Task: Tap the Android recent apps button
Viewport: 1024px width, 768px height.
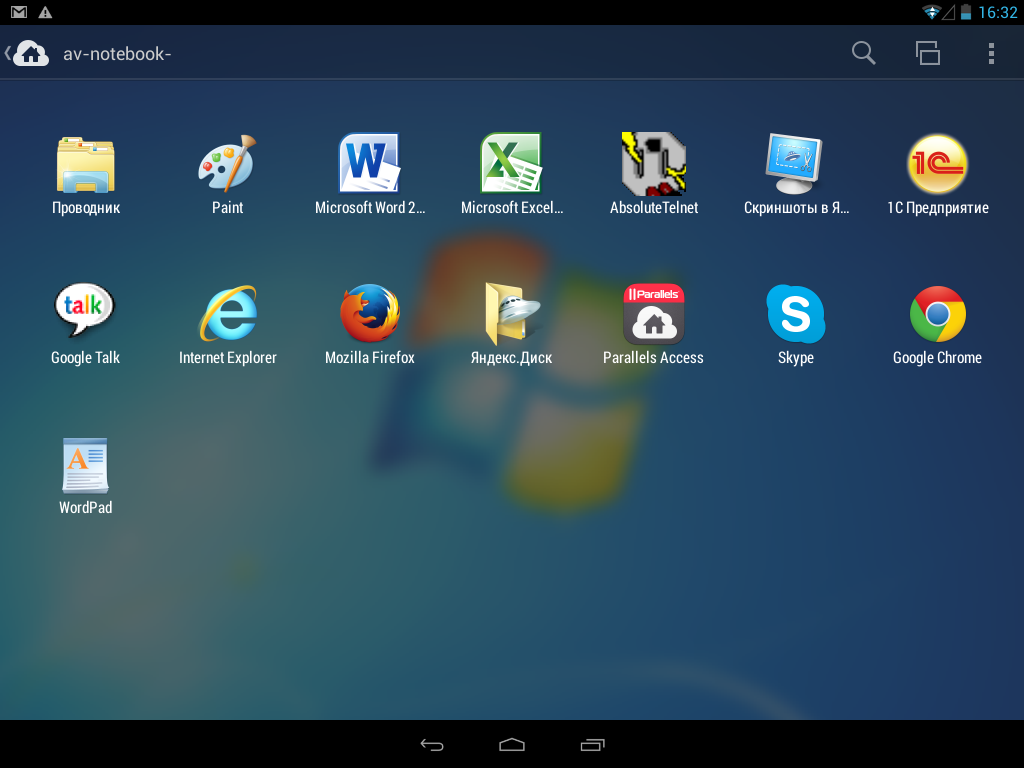Action: [x=592, y=744]
